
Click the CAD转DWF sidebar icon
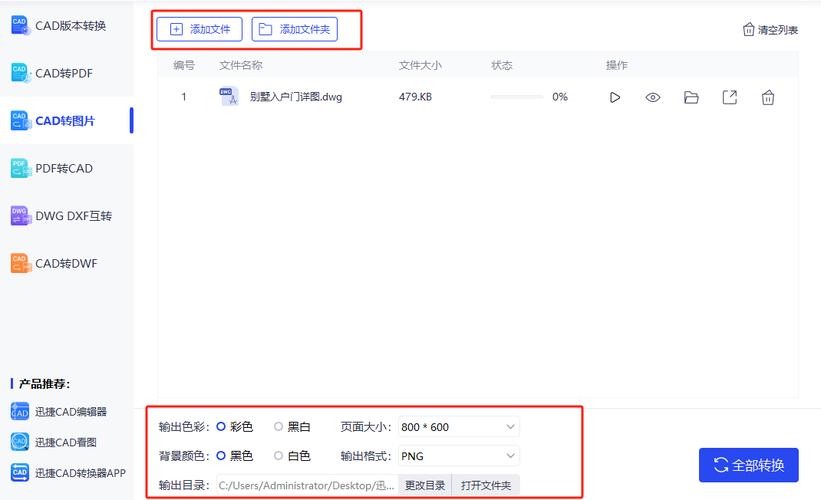tap(20, 263)
